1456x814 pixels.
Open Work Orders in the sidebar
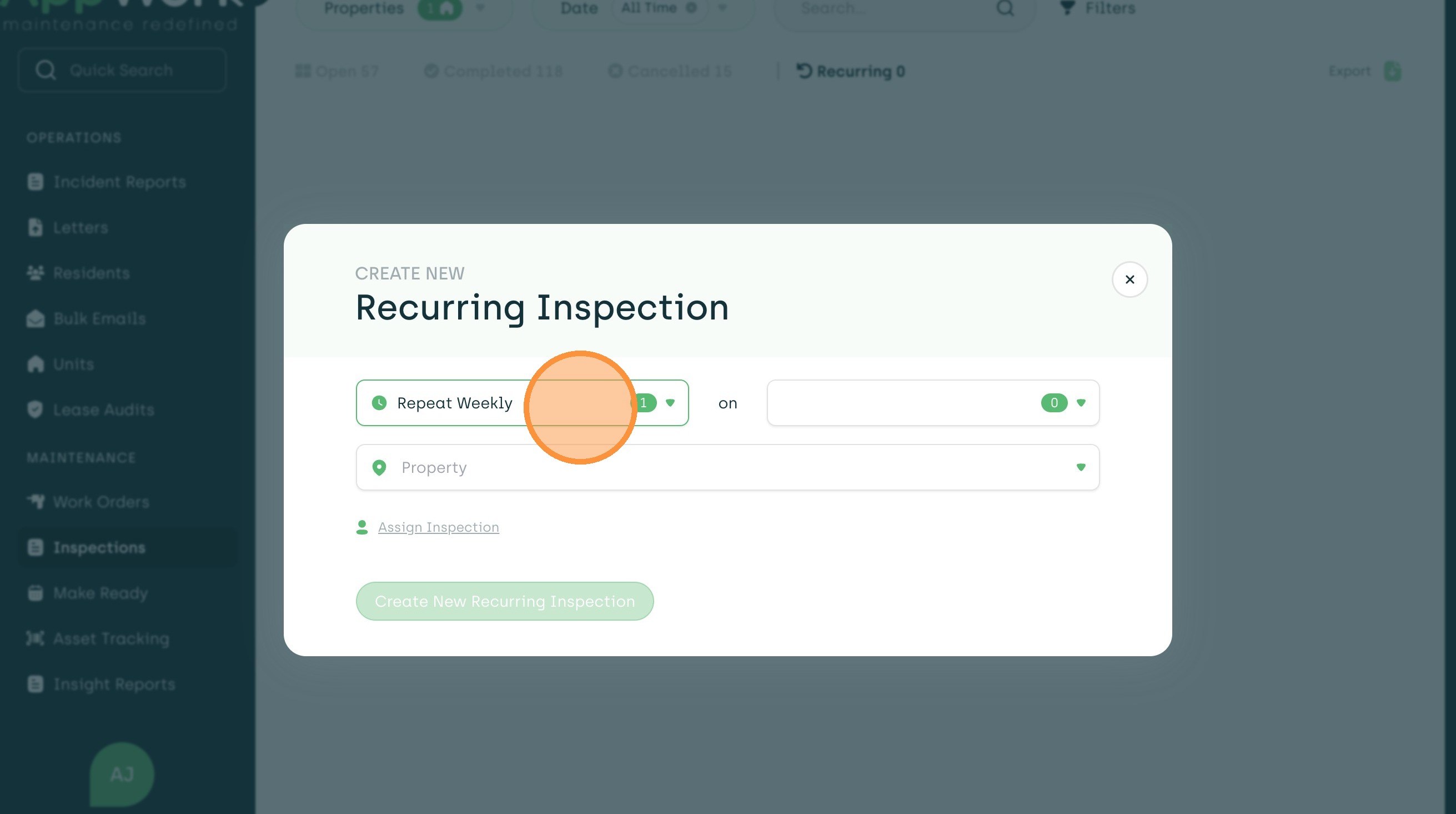pyautogui.click(x=101, y=501)
